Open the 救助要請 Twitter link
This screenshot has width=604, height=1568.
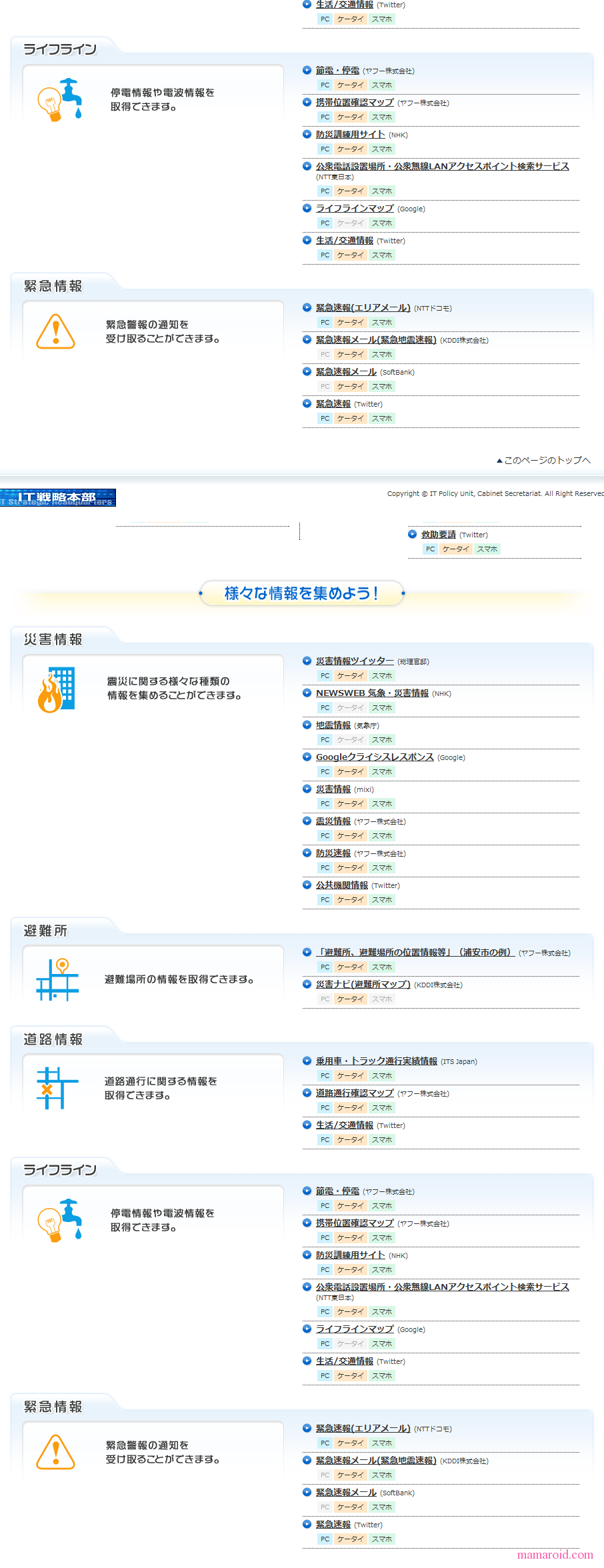click(x=439, y=535)
